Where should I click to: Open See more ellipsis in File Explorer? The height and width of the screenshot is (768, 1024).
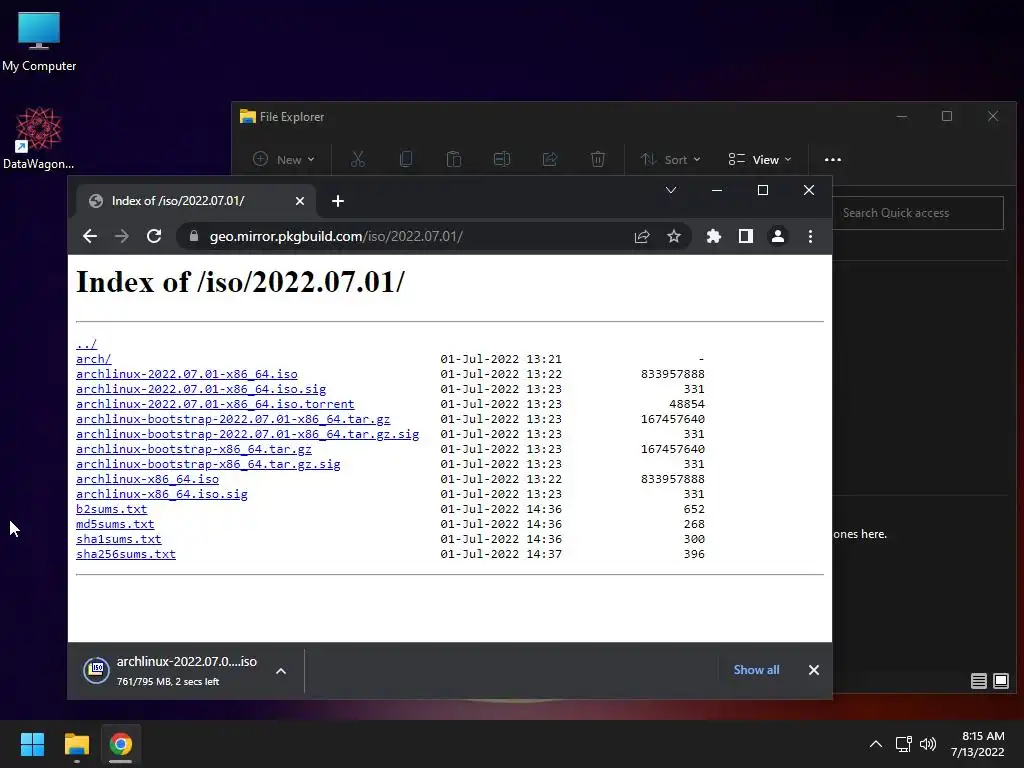pyautogui.click(x=833, y=159)
